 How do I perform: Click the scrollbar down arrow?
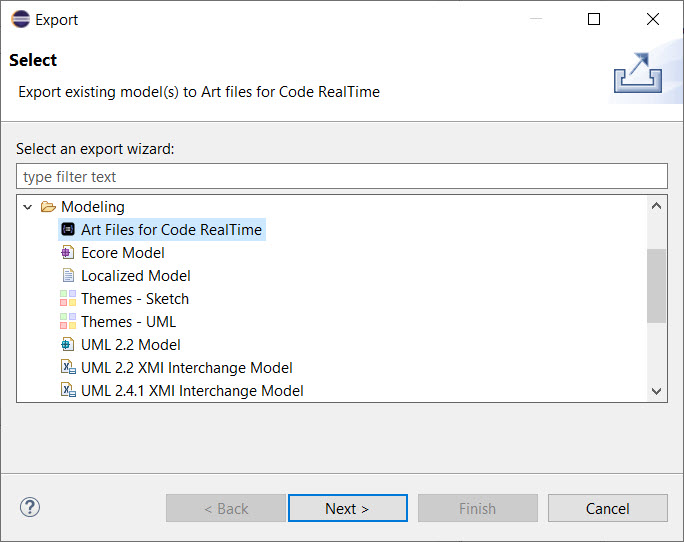pos(657,391)
